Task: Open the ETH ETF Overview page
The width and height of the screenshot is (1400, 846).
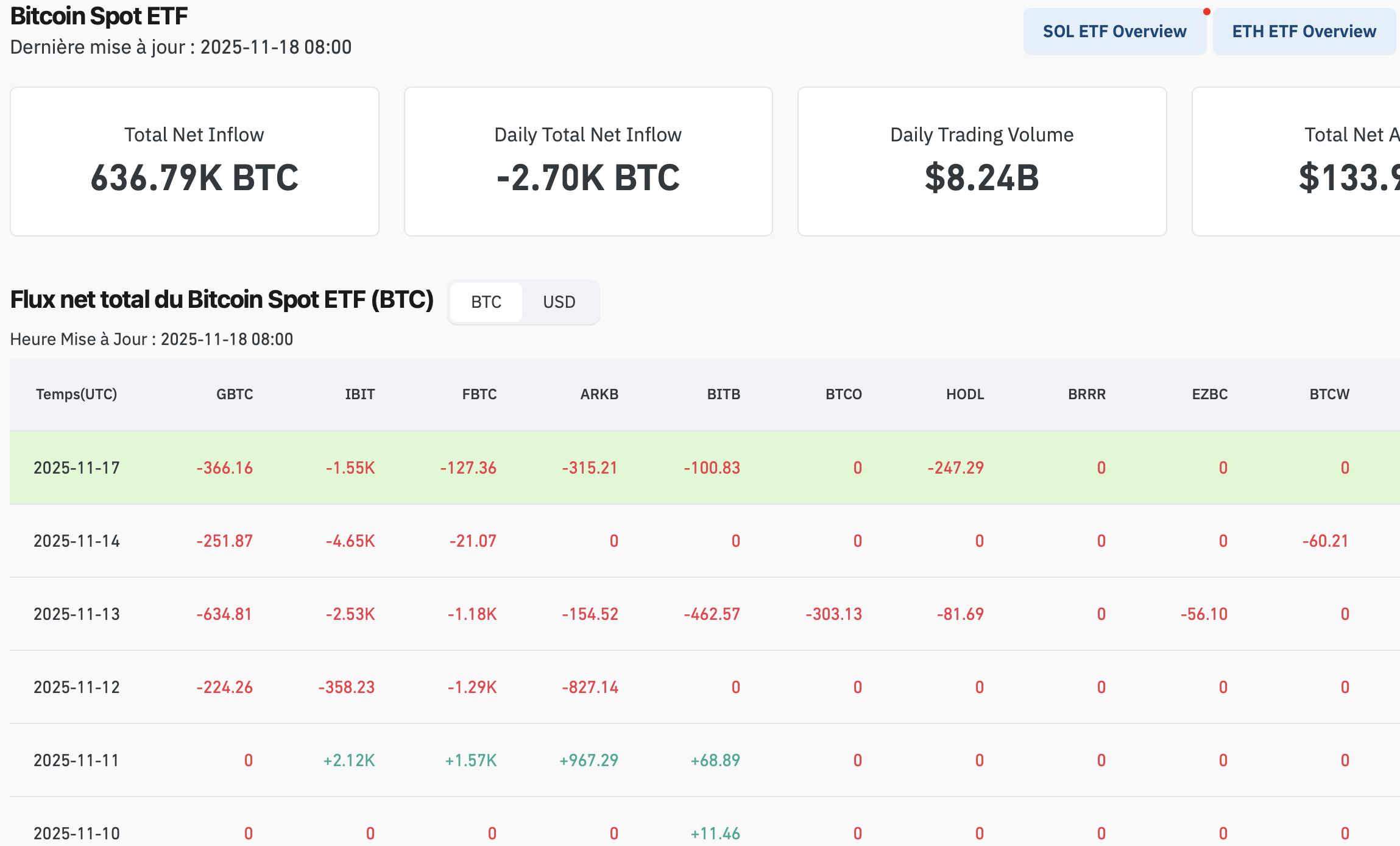Action: (1304, 32)
